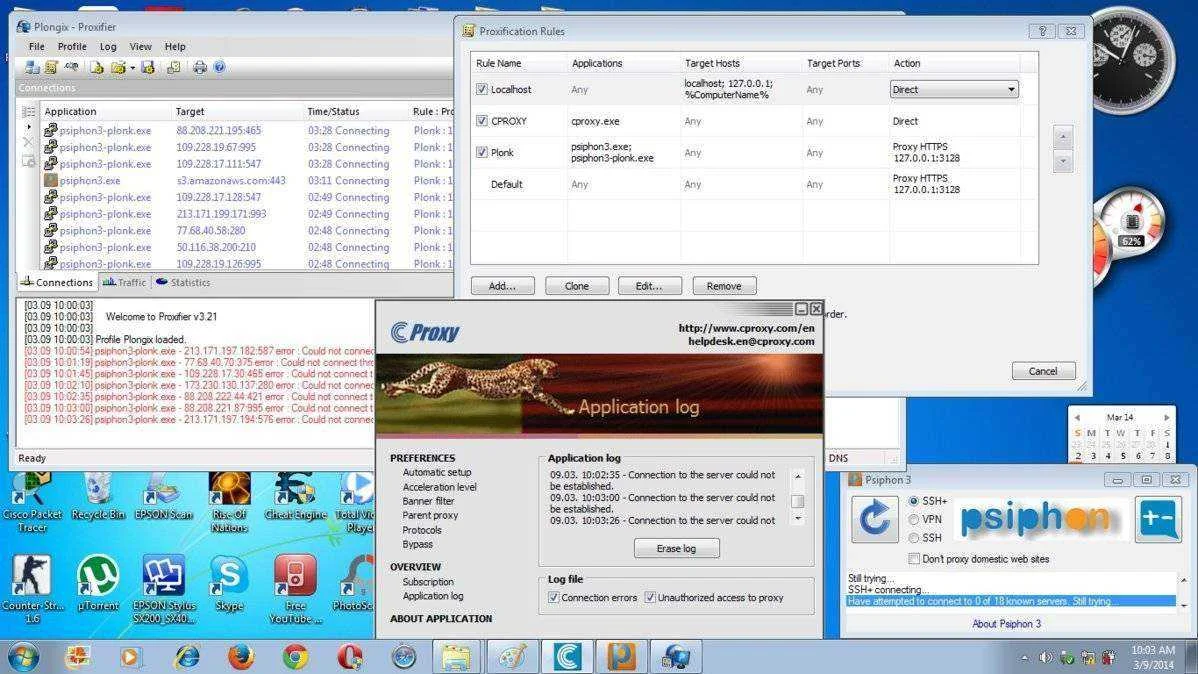This screenshot has width=1198, height=674.
Task: Open the Help menu in Proxifier
Action: point(175,47)
